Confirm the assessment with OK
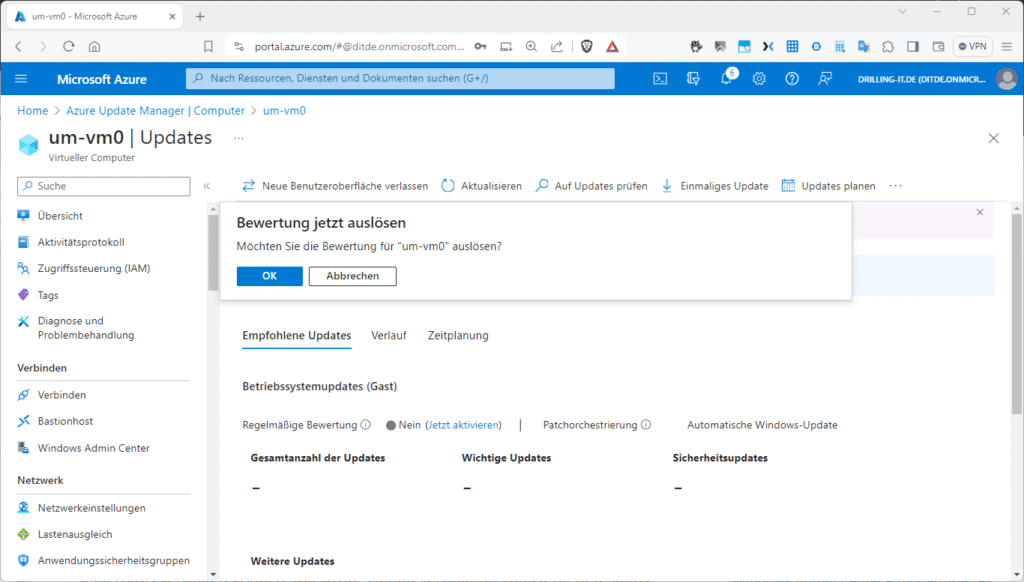This screenshot has height=582, width=1024. tap(270, 276)
